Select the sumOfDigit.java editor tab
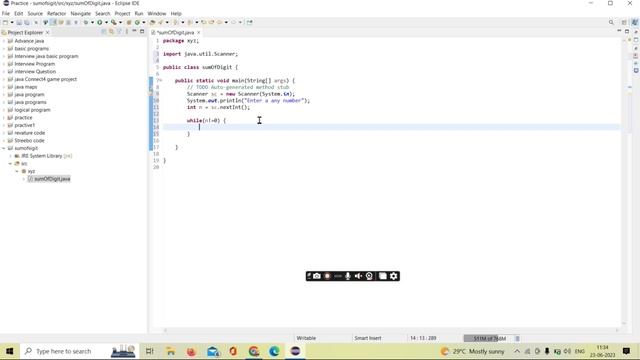Image resolution: width=640 pixels, height=360 pixels. (x=175, y=32)
